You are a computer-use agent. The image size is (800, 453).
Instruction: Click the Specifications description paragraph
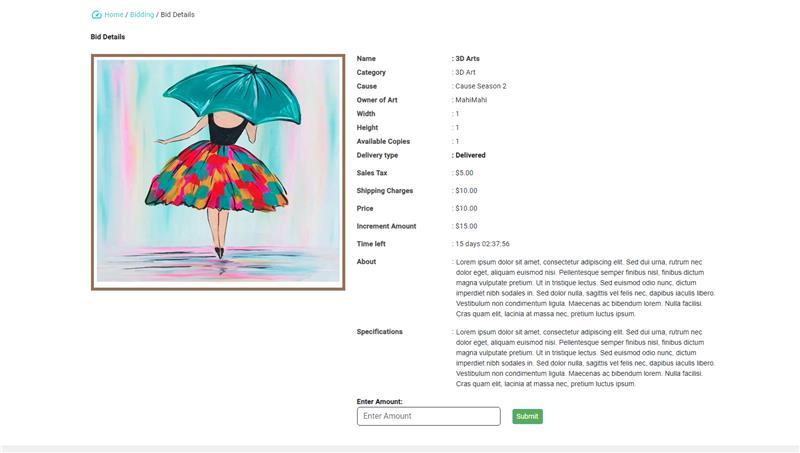click(x=585, y=358)
